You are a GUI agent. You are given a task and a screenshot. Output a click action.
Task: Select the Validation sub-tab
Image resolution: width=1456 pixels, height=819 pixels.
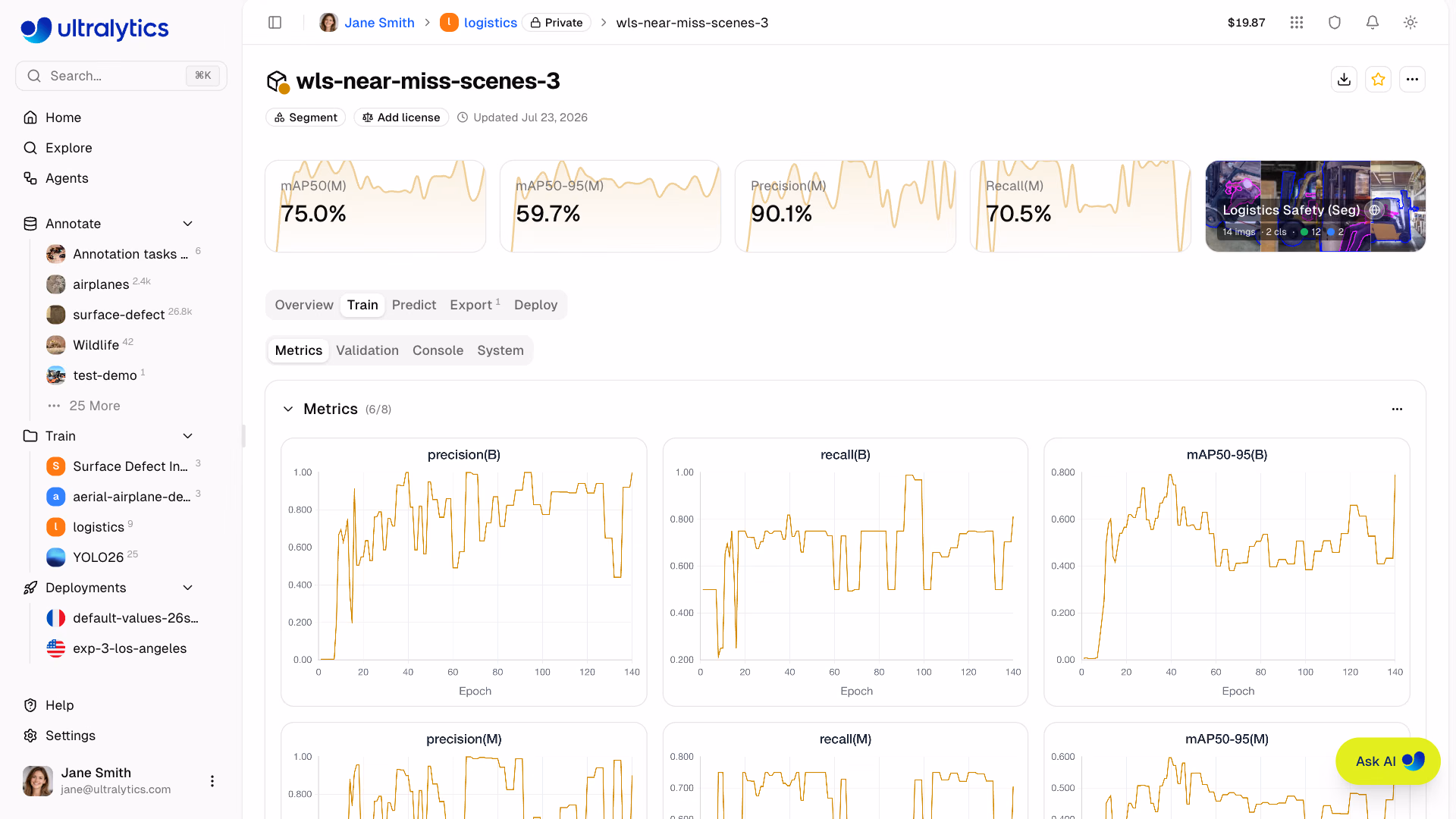(367, 350)
